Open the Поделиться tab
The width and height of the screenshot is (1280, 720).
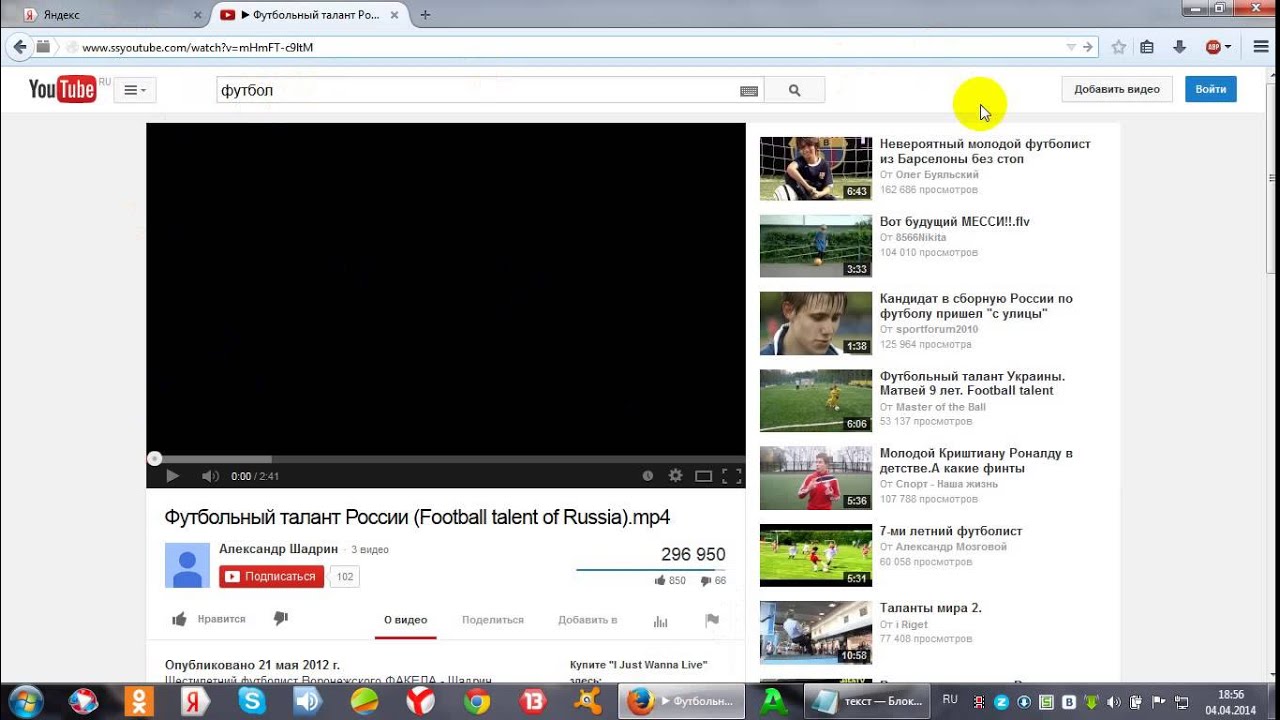click(493, 620)
